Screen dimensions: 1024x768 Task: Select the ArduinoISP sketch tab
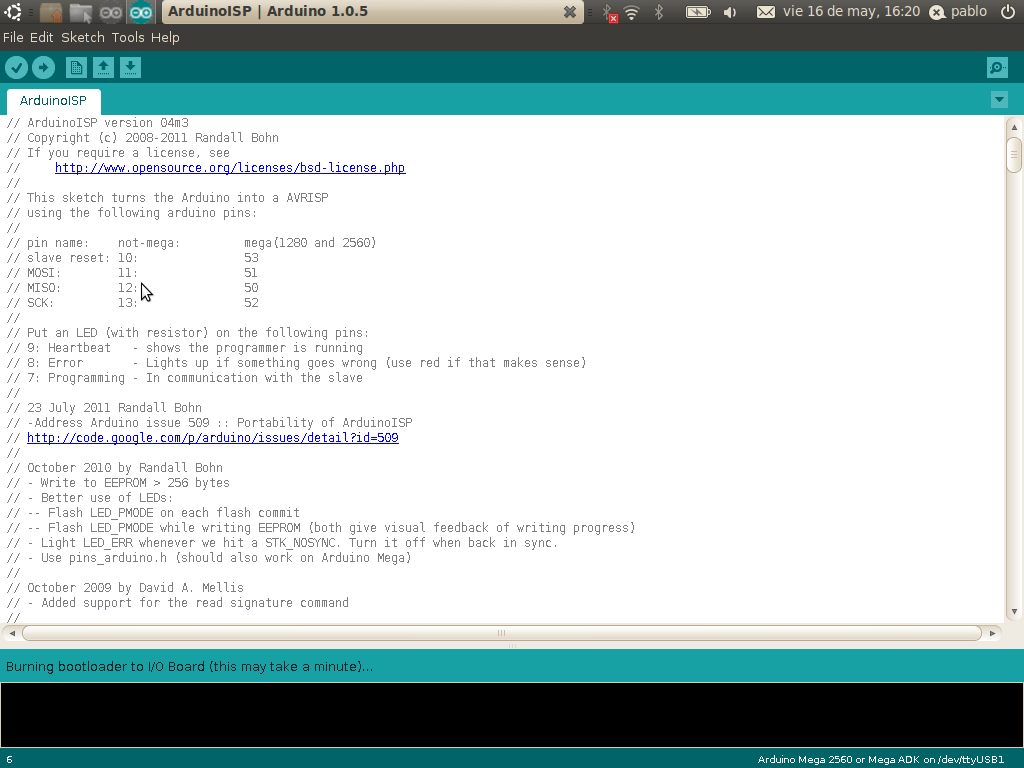53,101
